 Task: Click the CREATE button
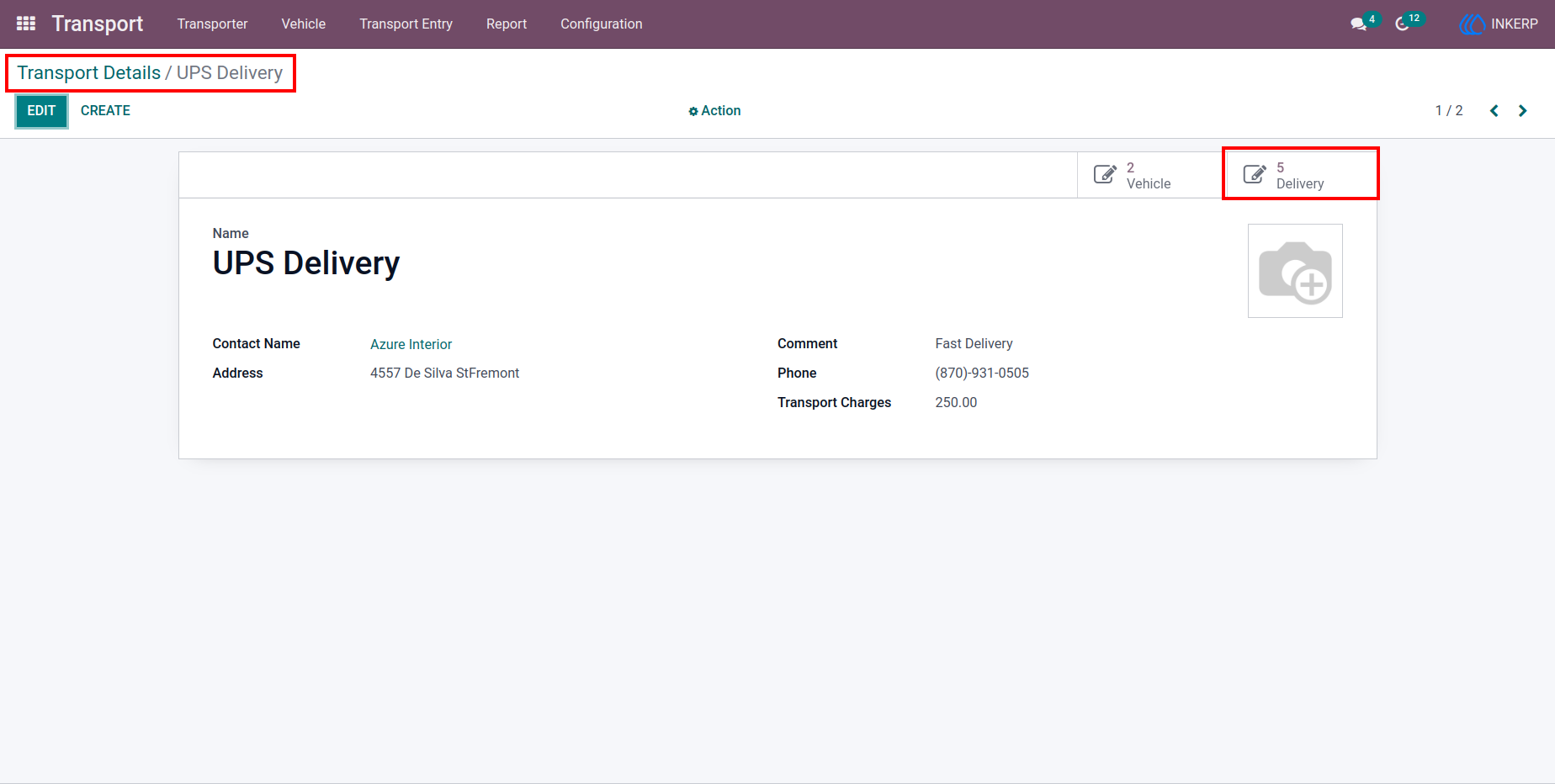105,111
